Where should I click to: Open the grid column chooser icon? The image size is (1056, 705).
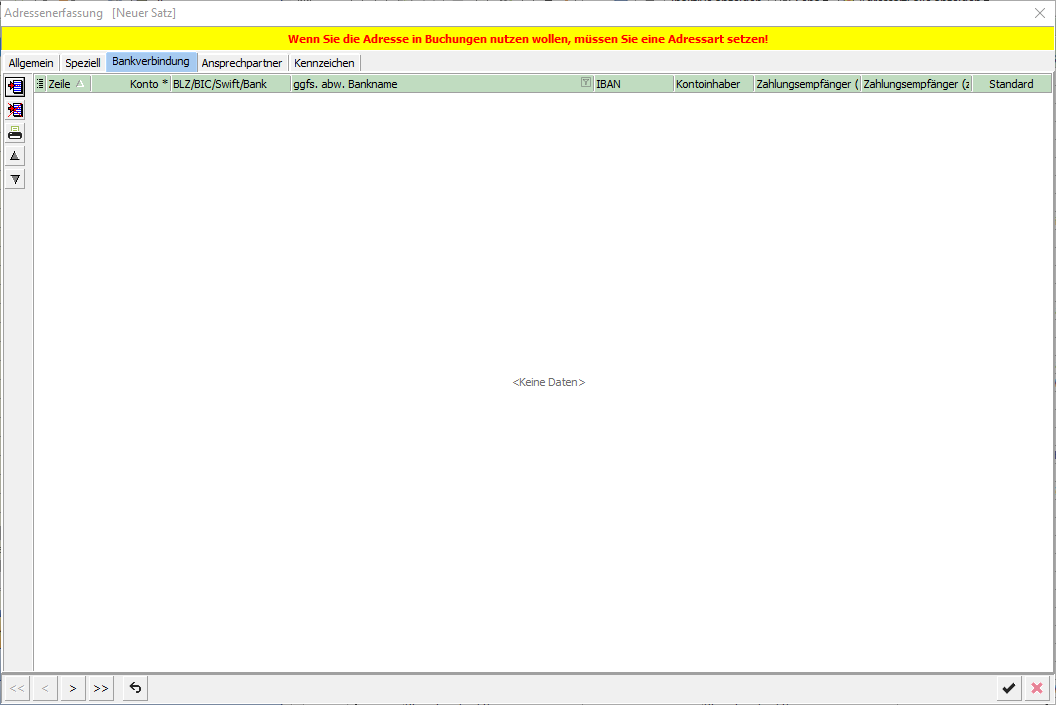tap(40, 84)
